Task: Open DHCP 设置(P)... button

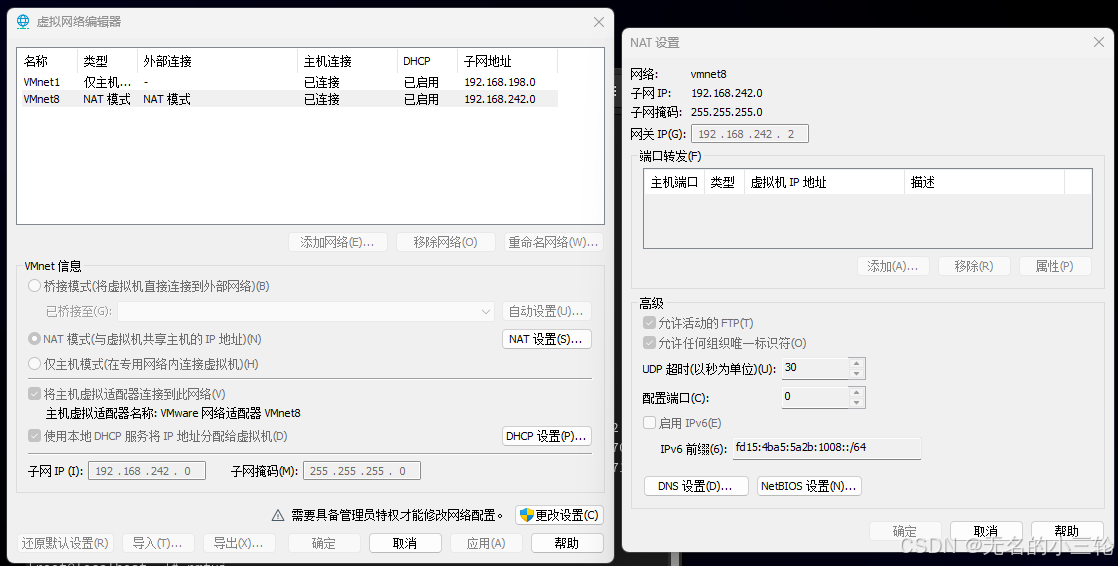Action: [x=547, y=436]
